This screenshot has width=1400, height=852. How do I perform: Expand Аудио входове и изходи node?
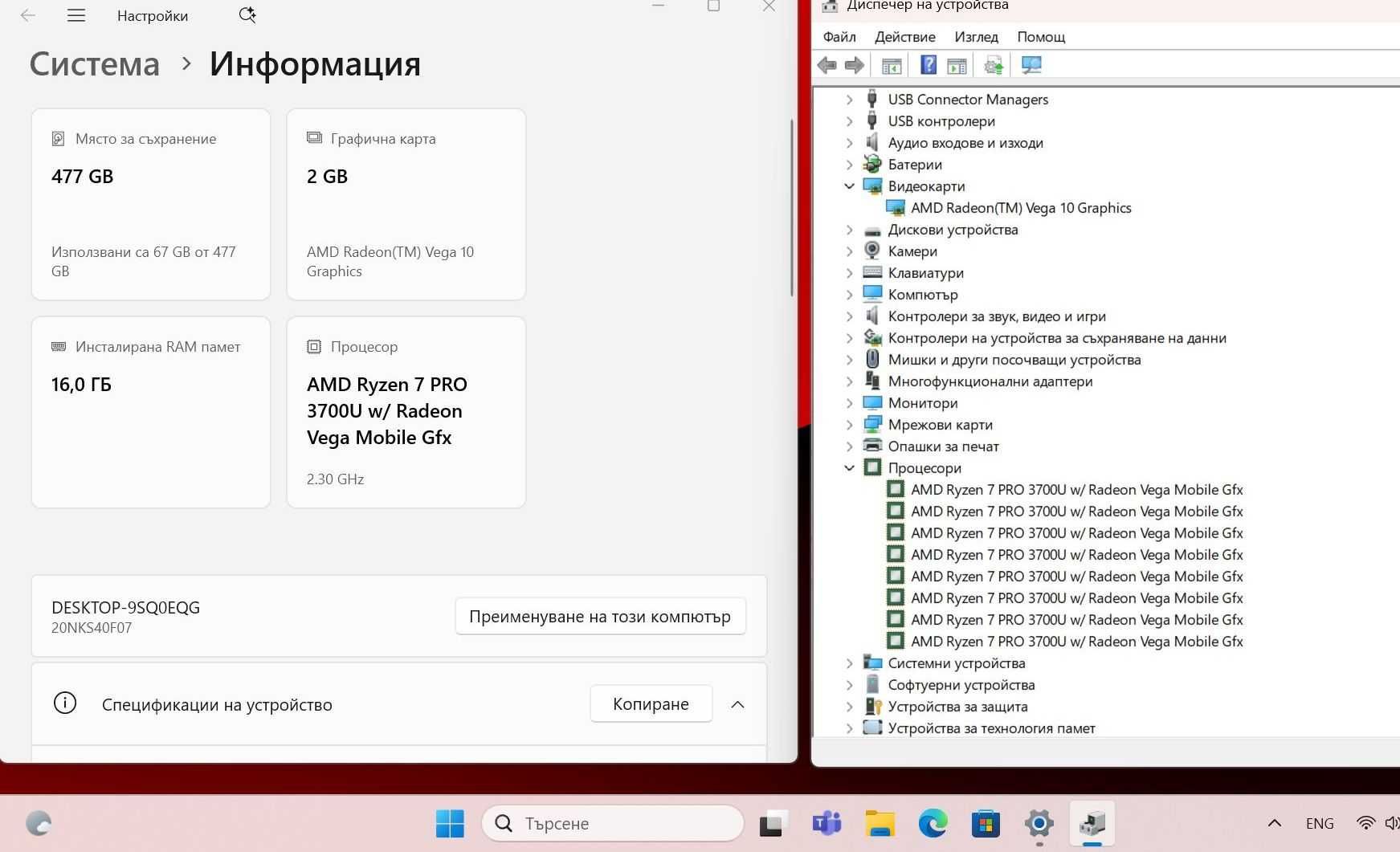[850, 143]
